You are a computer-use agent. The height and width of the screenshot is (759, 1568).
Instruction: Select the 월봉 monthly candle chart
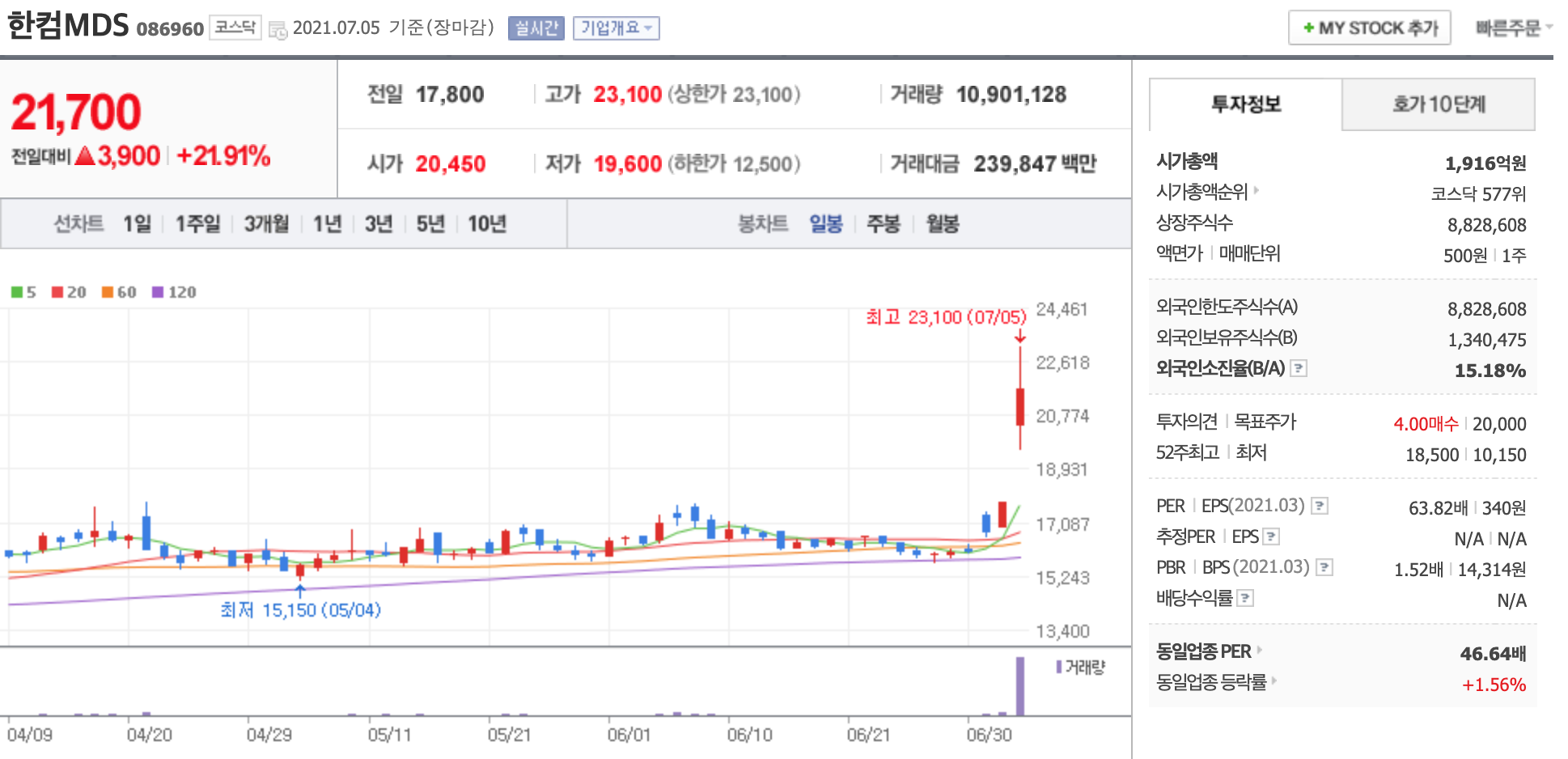click(x=943, y=223)
